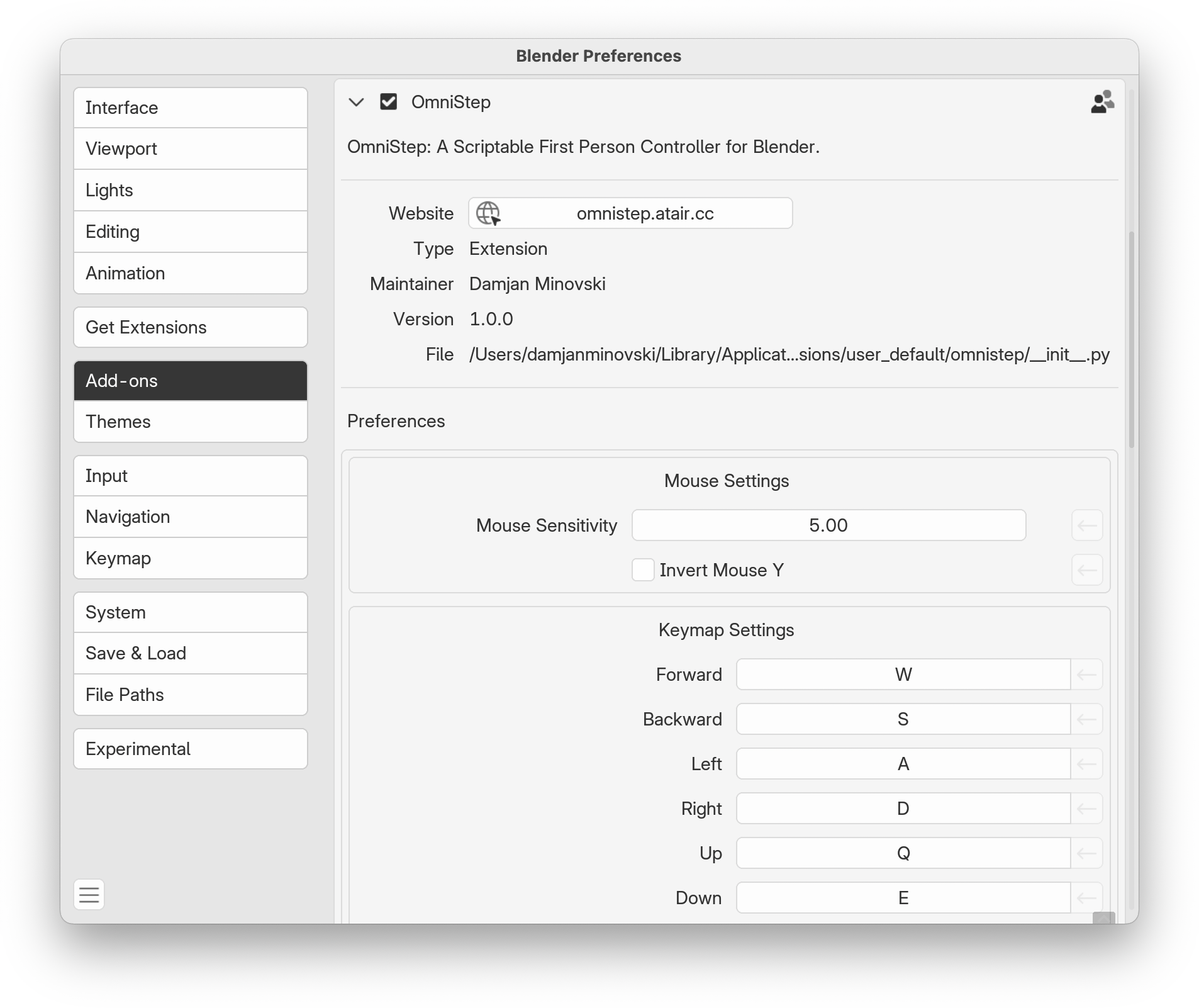Image resolution: width=1199 pixels, height=1008 pixels.
Task: Disable the OmniStep add-on checkbox
Action: pyautogui.click(x=388, y=101)
